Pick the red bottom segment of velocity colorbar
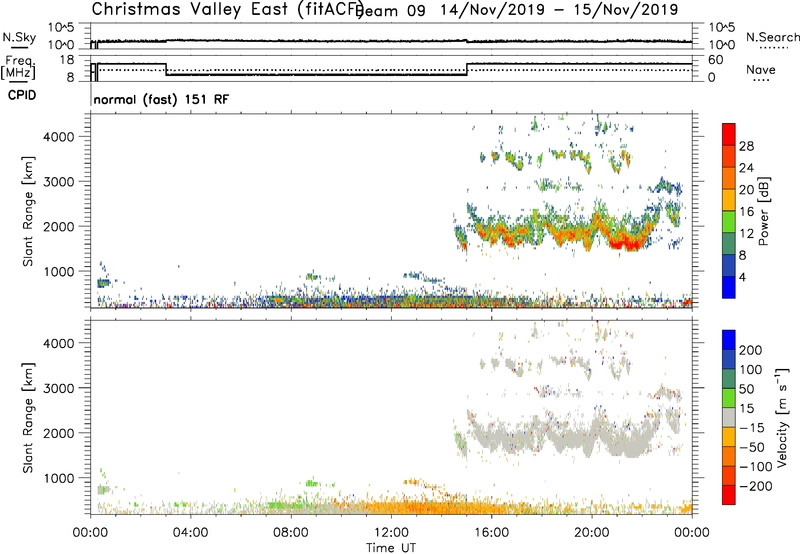 pyautogui.click(x=729, y=495)
